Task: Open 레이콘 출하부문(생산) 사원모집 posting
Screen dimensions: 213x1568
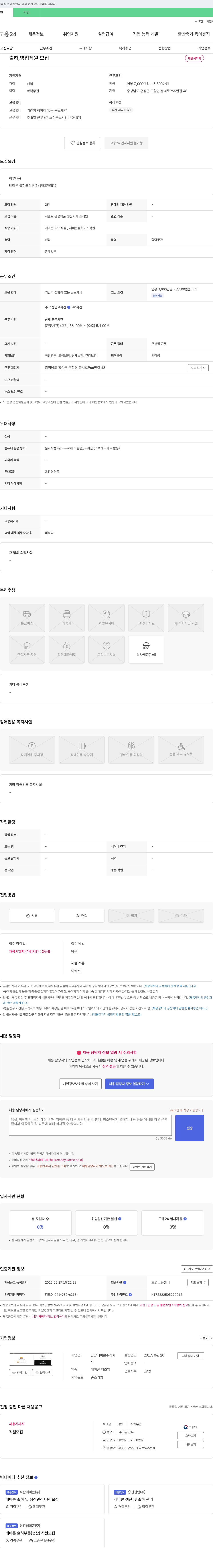Action: (x=30, y=1533)
